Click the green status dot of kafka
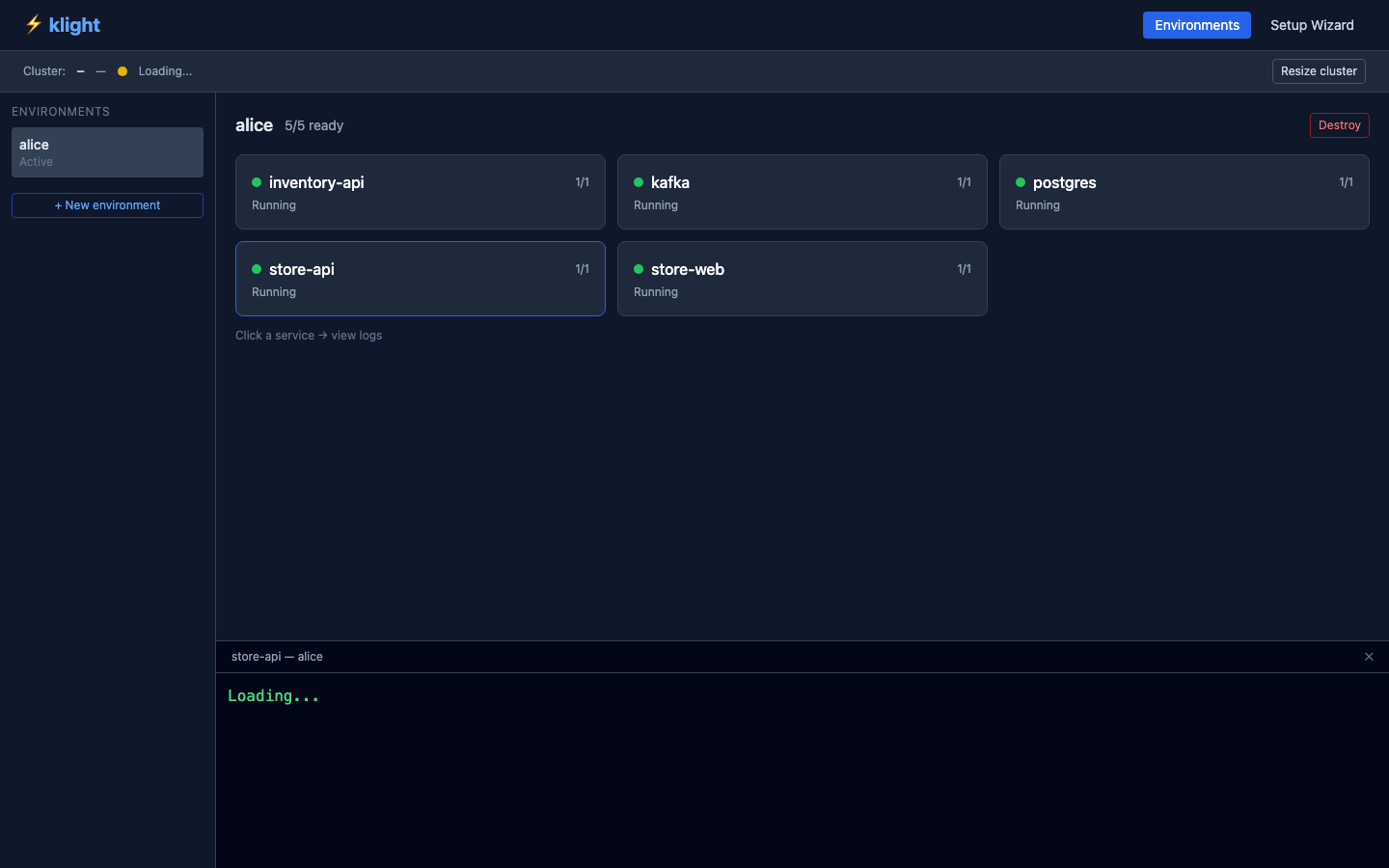 639,182
